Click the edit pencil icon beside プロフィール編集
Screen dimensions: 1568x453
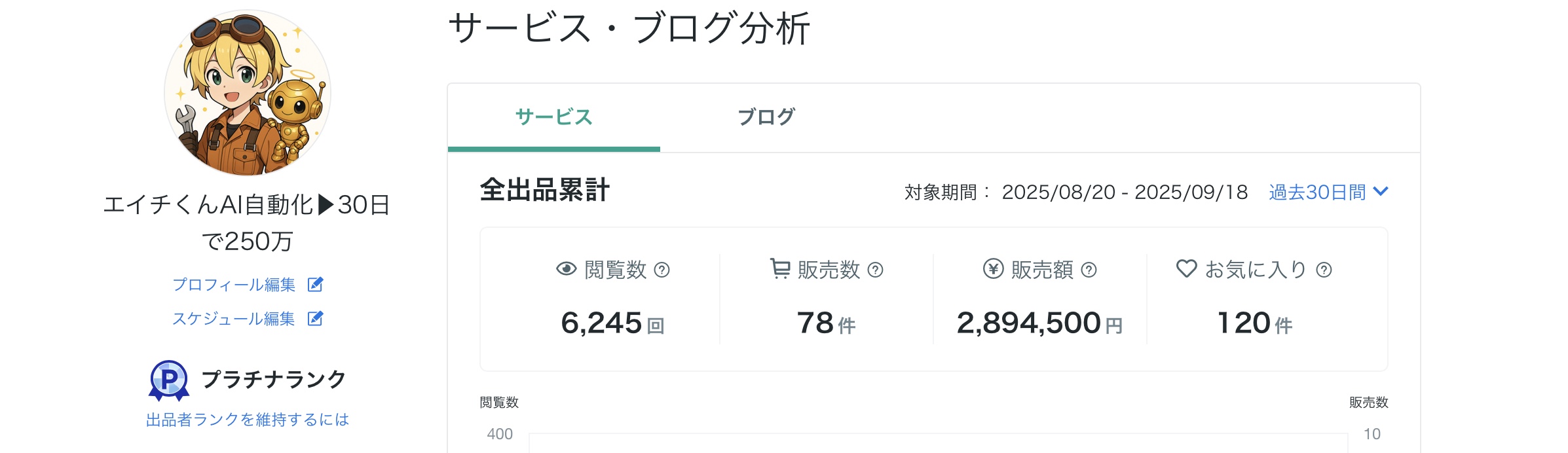point(315,285)
